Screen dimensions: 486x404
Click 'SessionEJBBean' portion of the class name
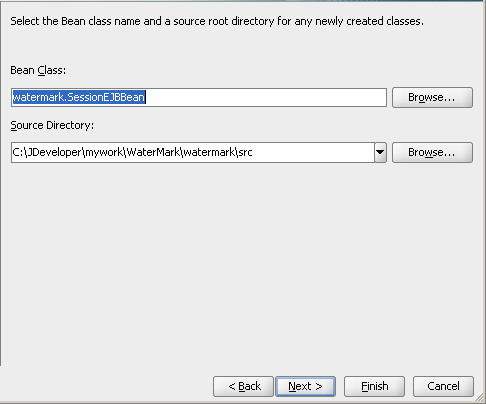[x=106, y=97]
